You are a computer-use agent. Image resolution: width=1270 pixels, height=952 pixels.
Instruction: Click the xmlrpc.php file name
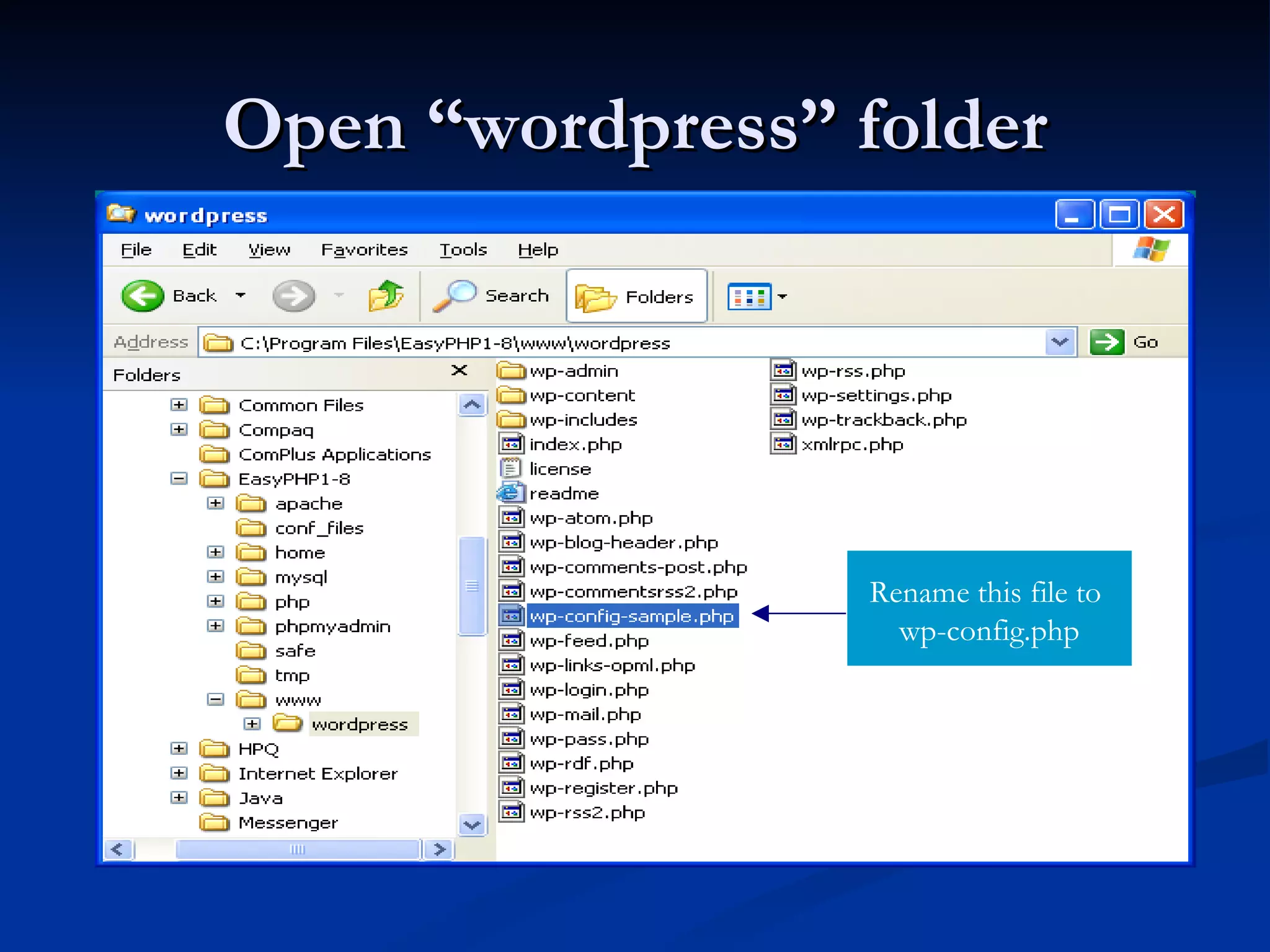(852, 444)
